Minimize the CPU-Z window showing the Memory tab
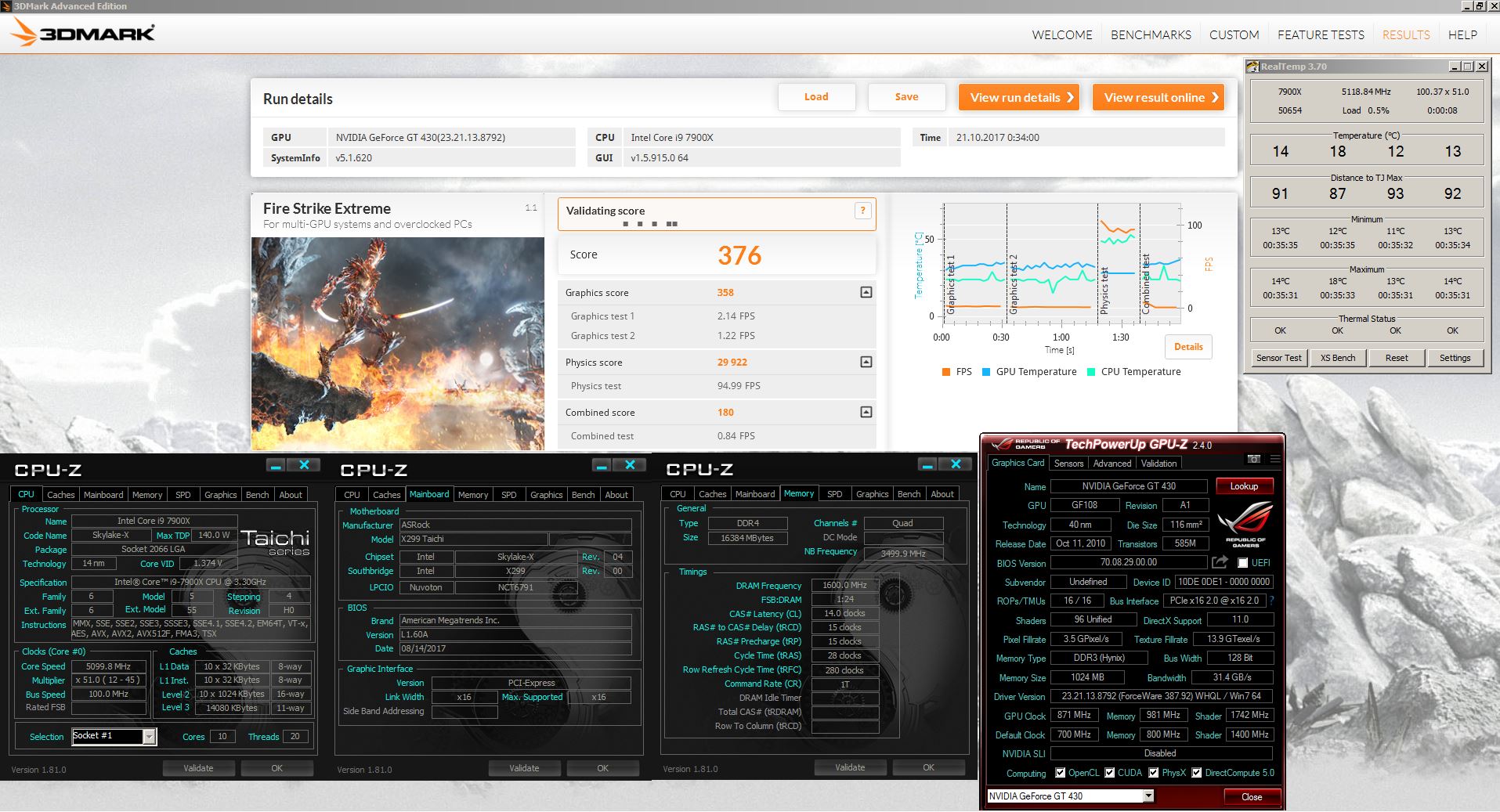The height and width of the screenshot is (812, 1500). [x=927, y=465]
